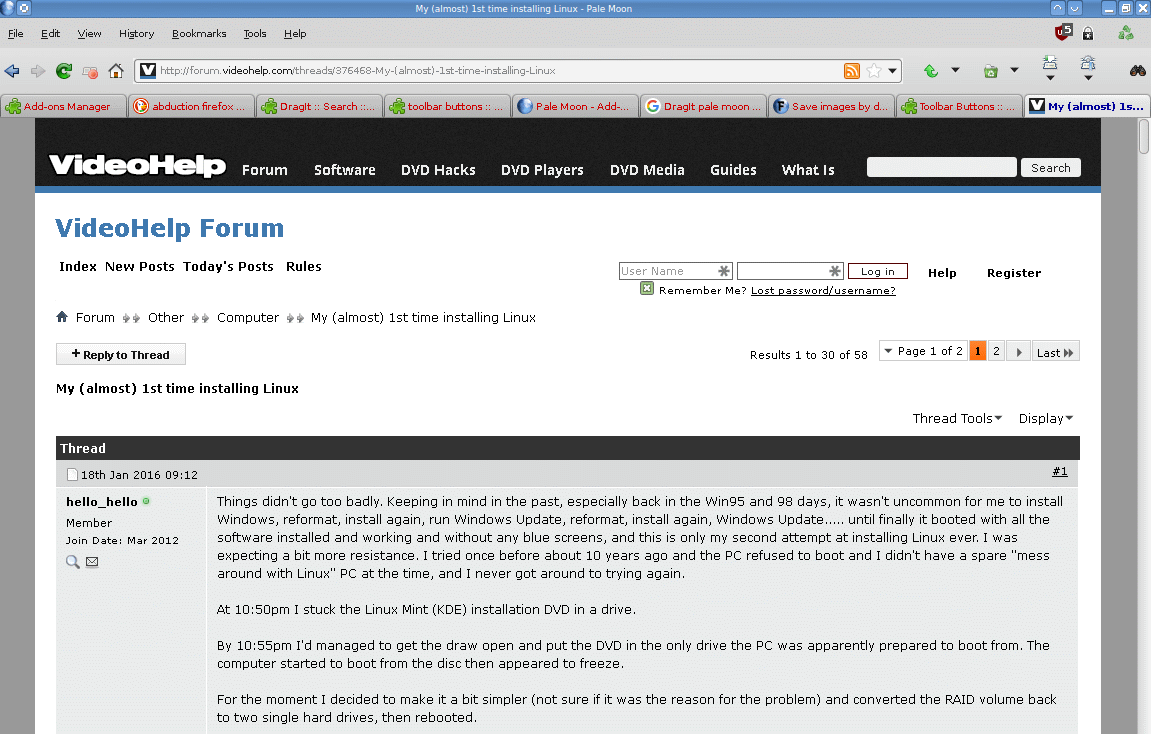Expand the Thread Tools menu
The width and height of the screenshot is (1151, 734).
point(957,418)
